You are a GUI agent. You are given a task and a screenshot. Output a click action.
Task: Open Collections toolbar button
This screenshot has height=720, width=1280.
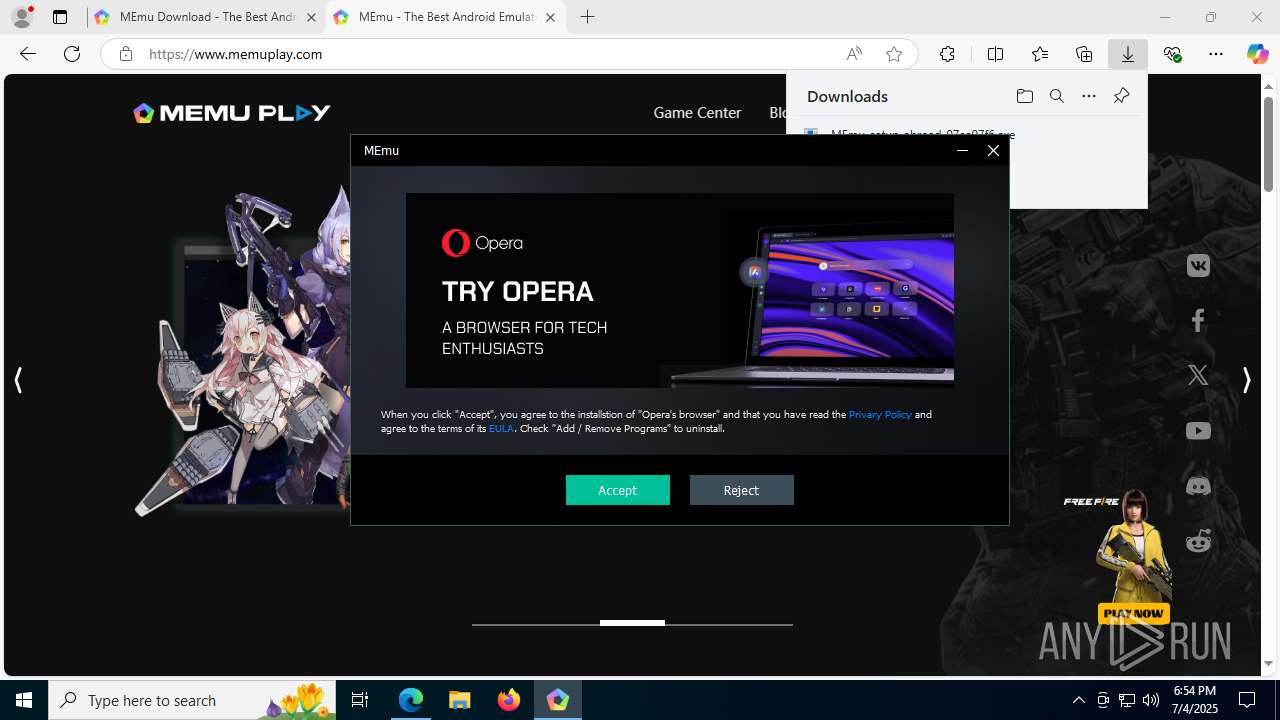(1084, 54)
